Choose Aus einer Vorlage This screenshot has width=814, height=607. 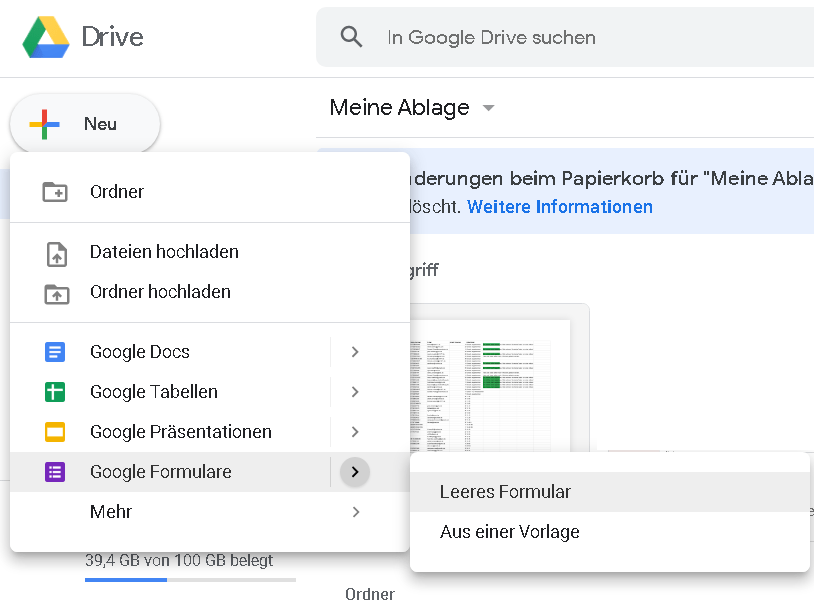(610, 532)
